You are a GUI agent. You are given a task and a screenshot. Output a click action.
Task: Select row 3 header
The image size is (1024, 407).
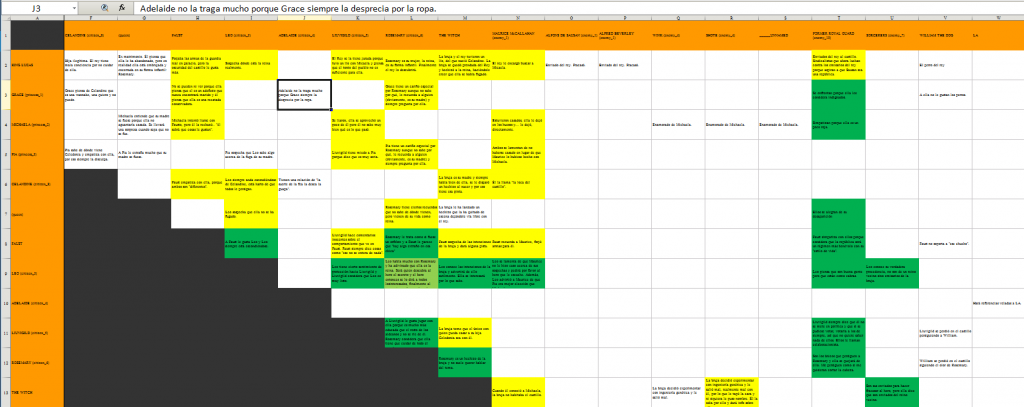pos(4,95)
